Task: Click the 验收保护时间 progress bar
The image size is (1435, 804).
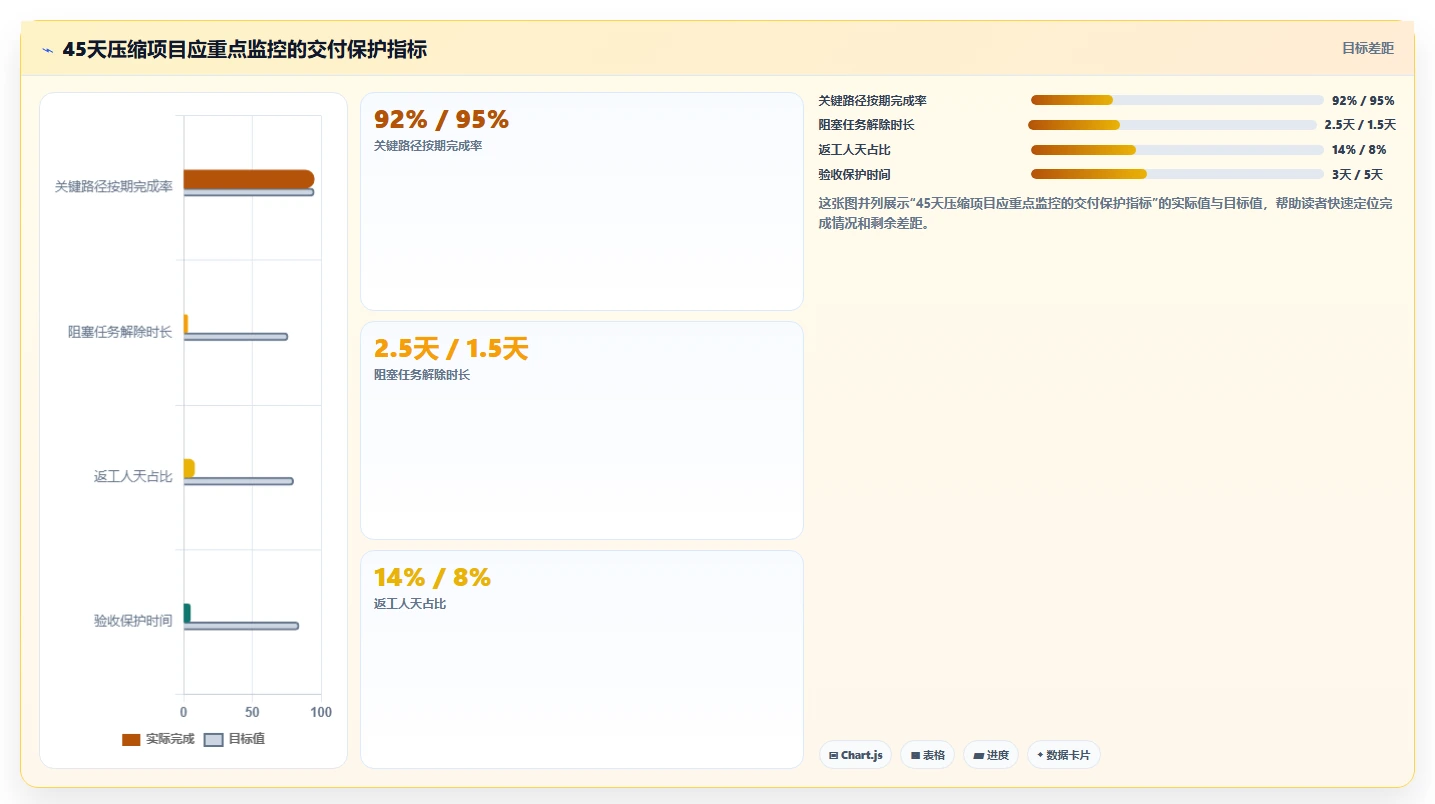Action: click(1177, 174)
